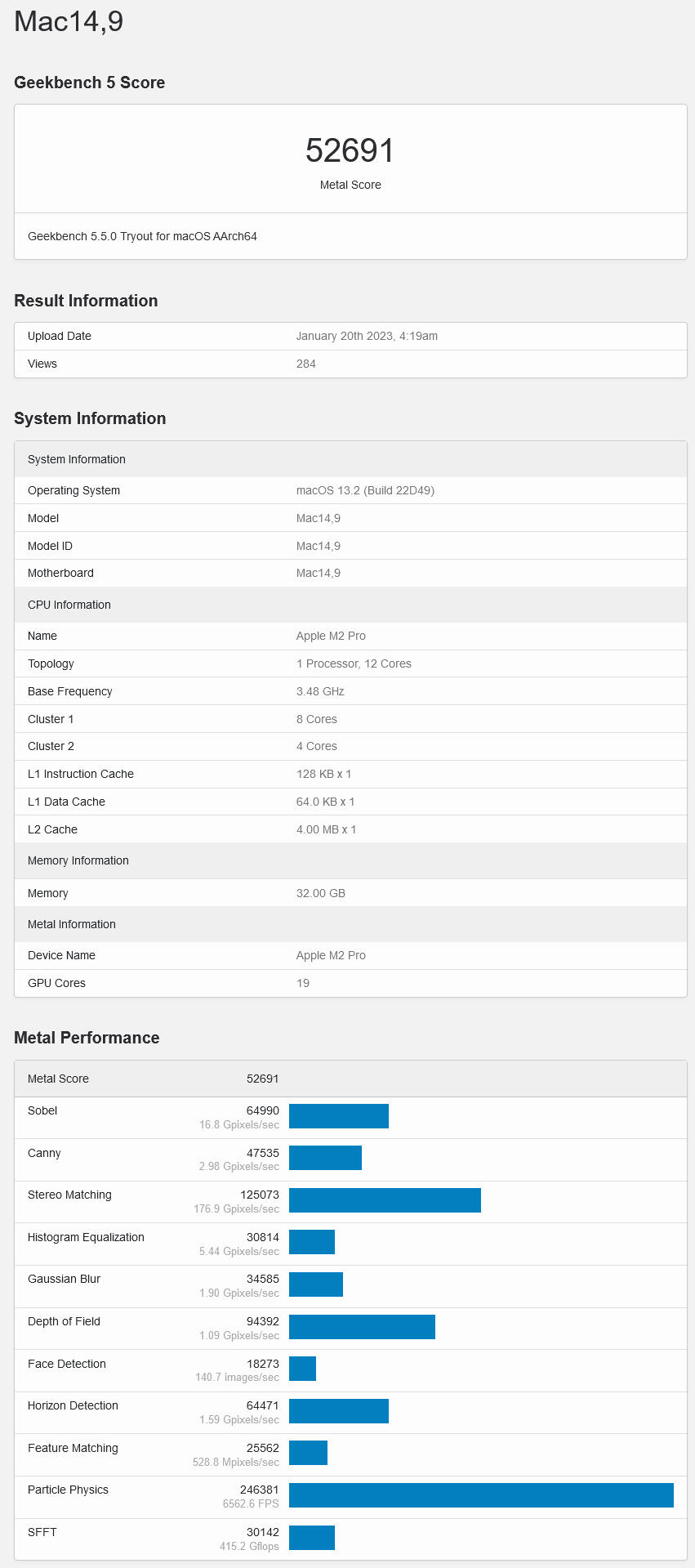695x1568 pixels.
Task: Click the Upload Date row value
Action: [x=367, y=336]
